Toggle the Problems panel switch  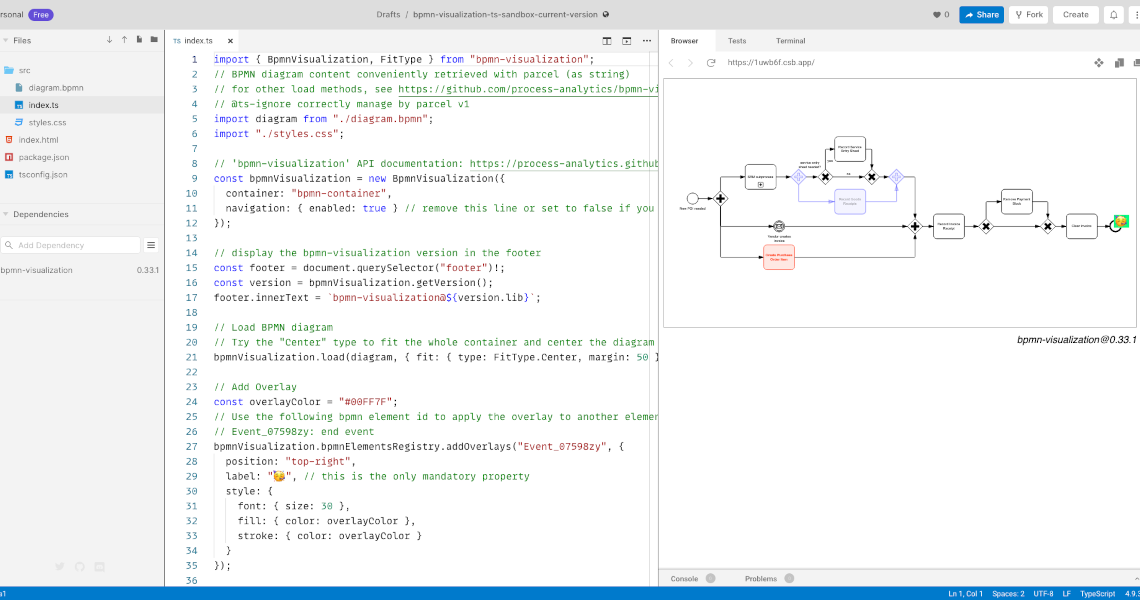point(790,578)
